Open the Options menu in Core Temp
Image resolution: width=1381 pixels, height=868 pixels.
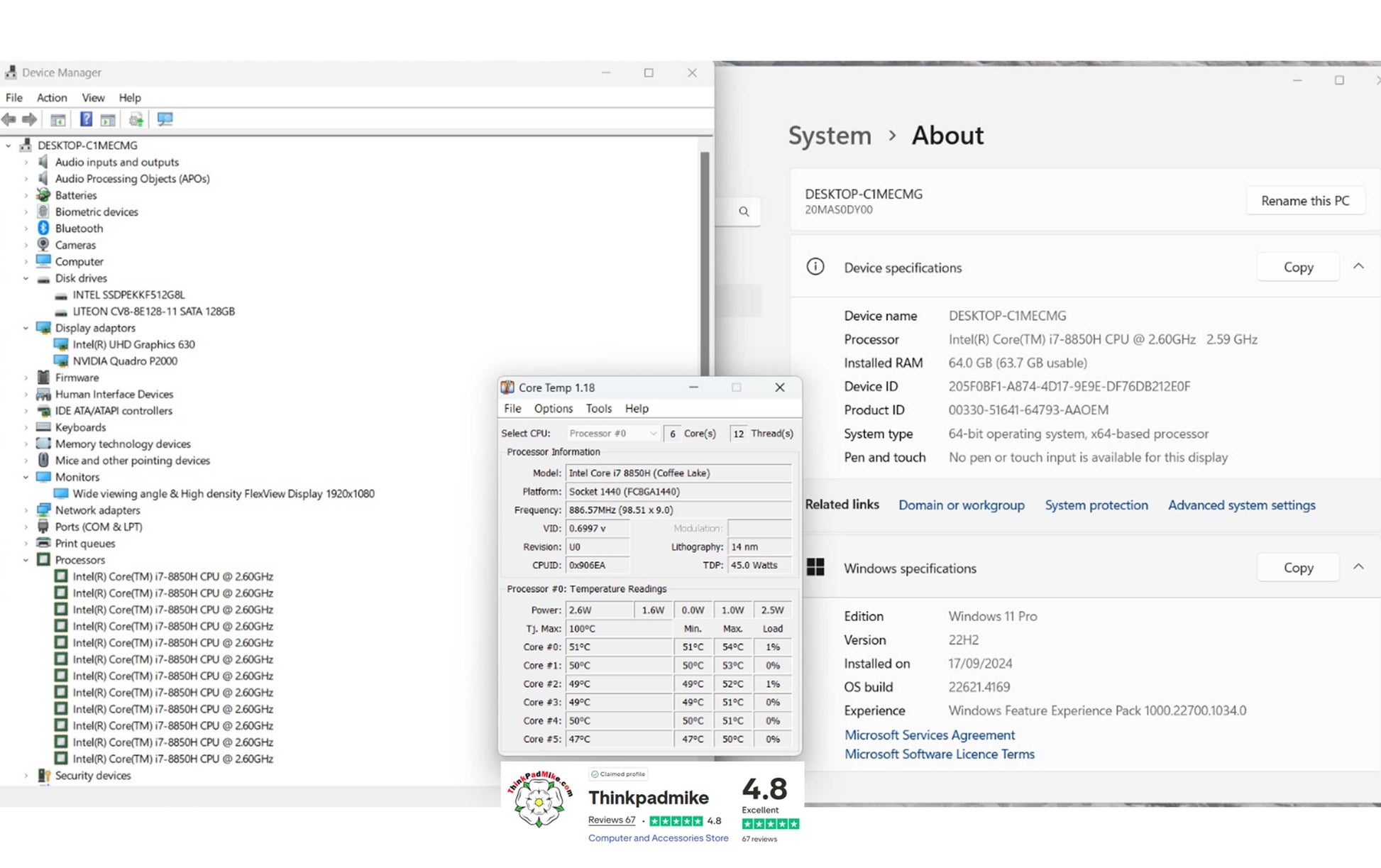pos(553,409)
